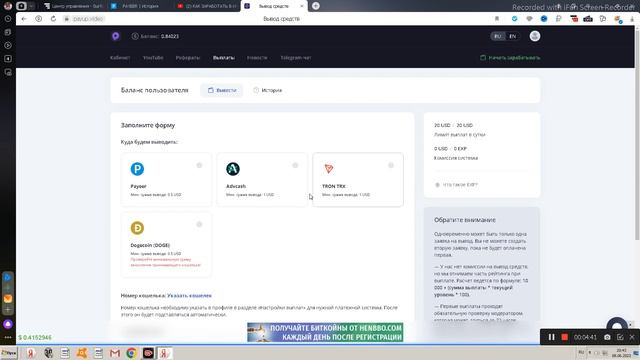Screen dimensions: 640x360
Task: Open Chrome from the taskbar
Action: (x=131, y=353)
